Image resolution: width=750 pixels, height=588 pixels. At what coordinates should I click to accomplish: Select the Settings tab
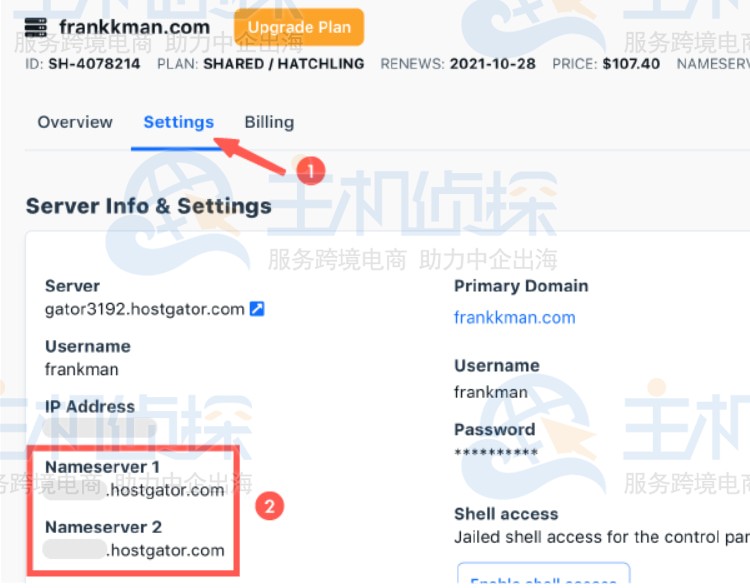pyautogui.click(x=178, y=122)
